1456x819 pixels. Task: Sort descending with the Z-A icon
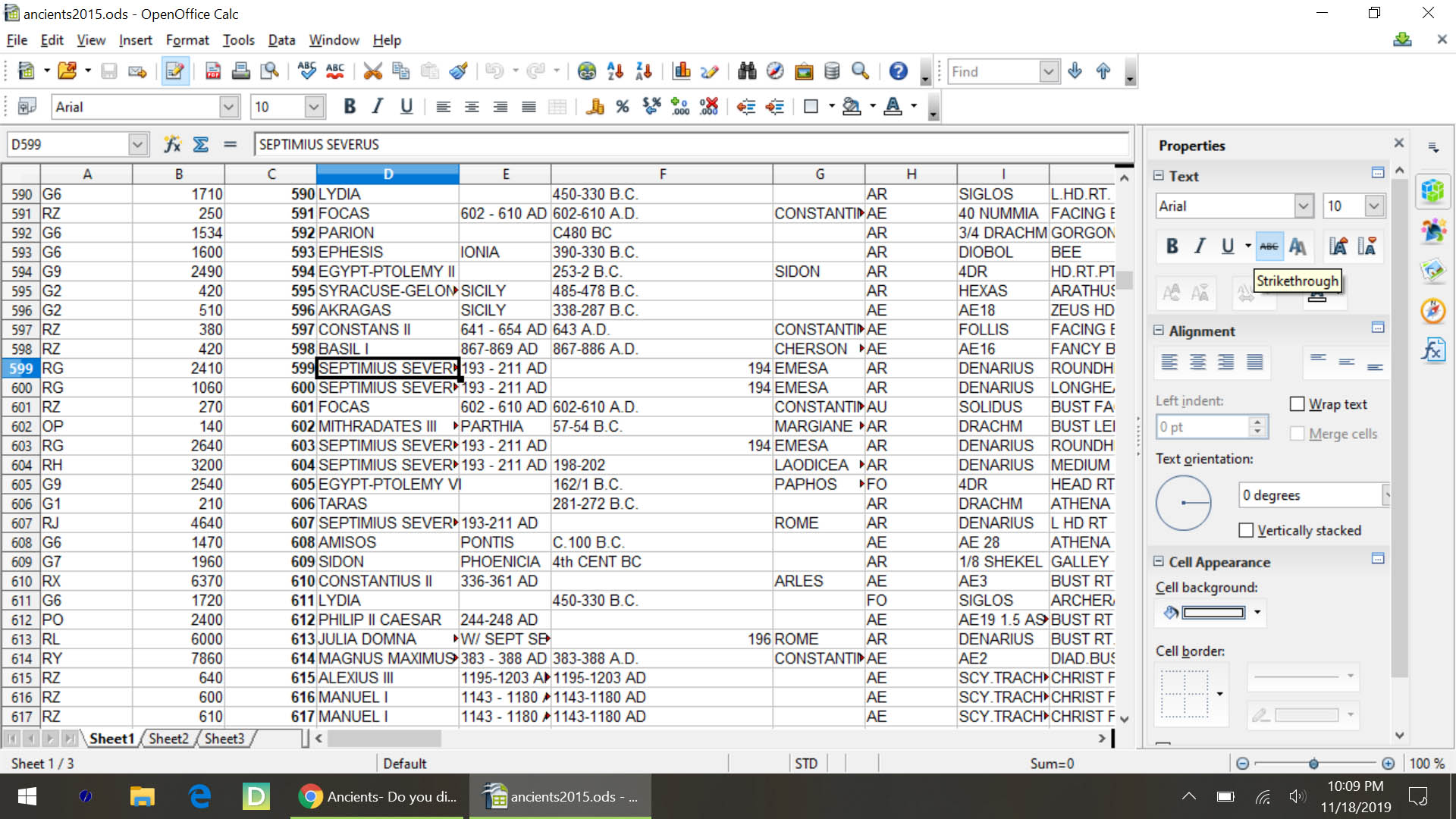click(x=644, y=71)
